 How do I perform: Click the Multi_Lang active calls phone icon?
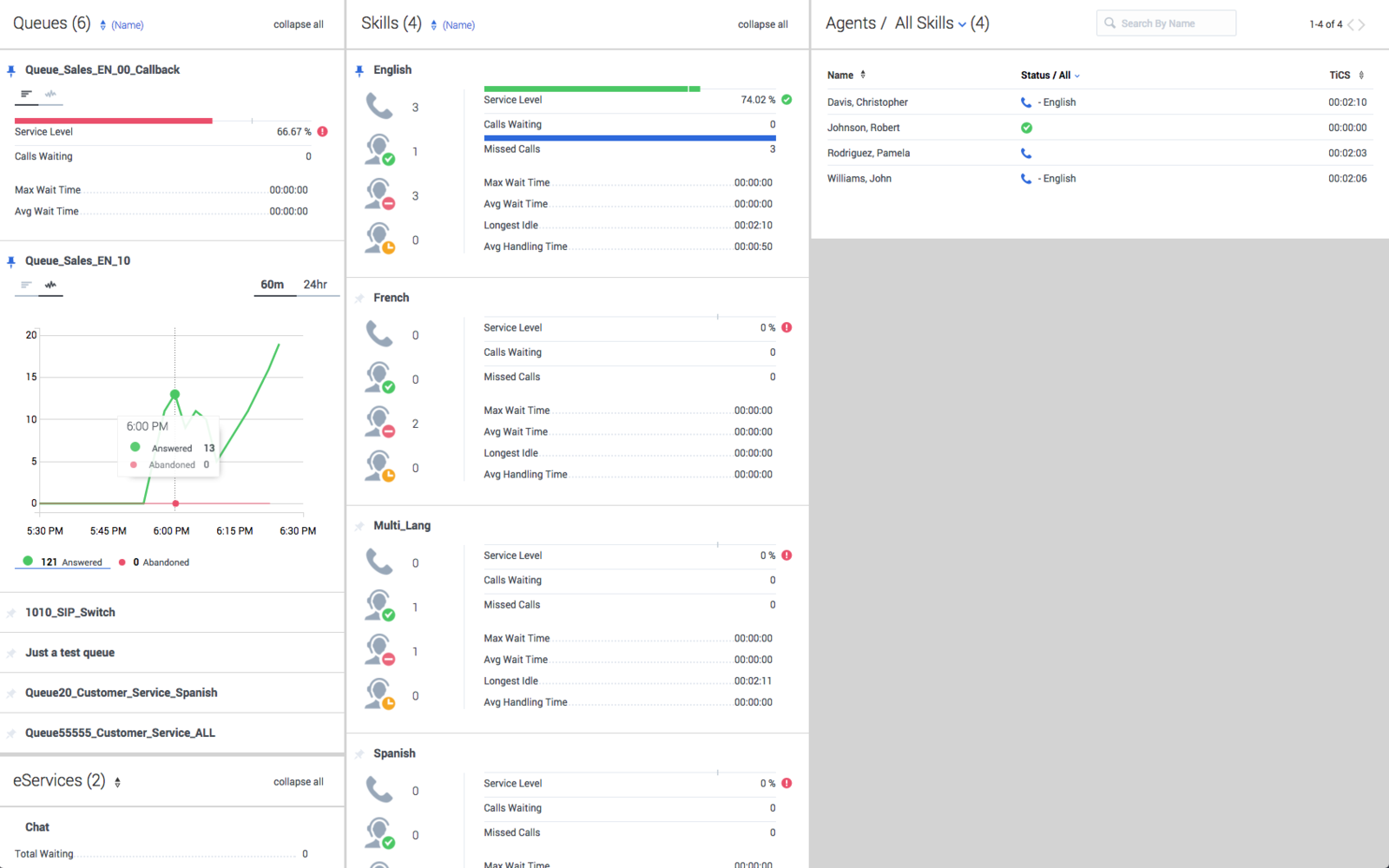tap(379, 562)
